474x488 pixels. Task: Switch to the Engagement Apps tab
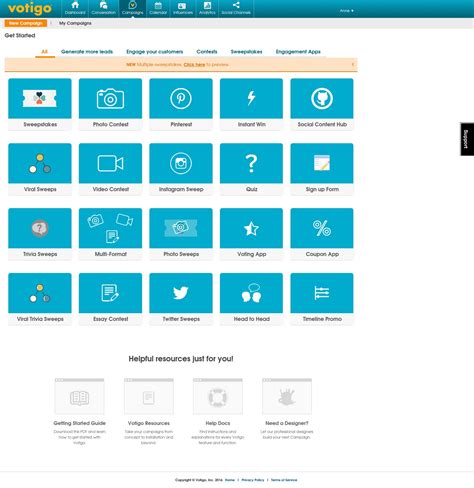pos(298,52)
